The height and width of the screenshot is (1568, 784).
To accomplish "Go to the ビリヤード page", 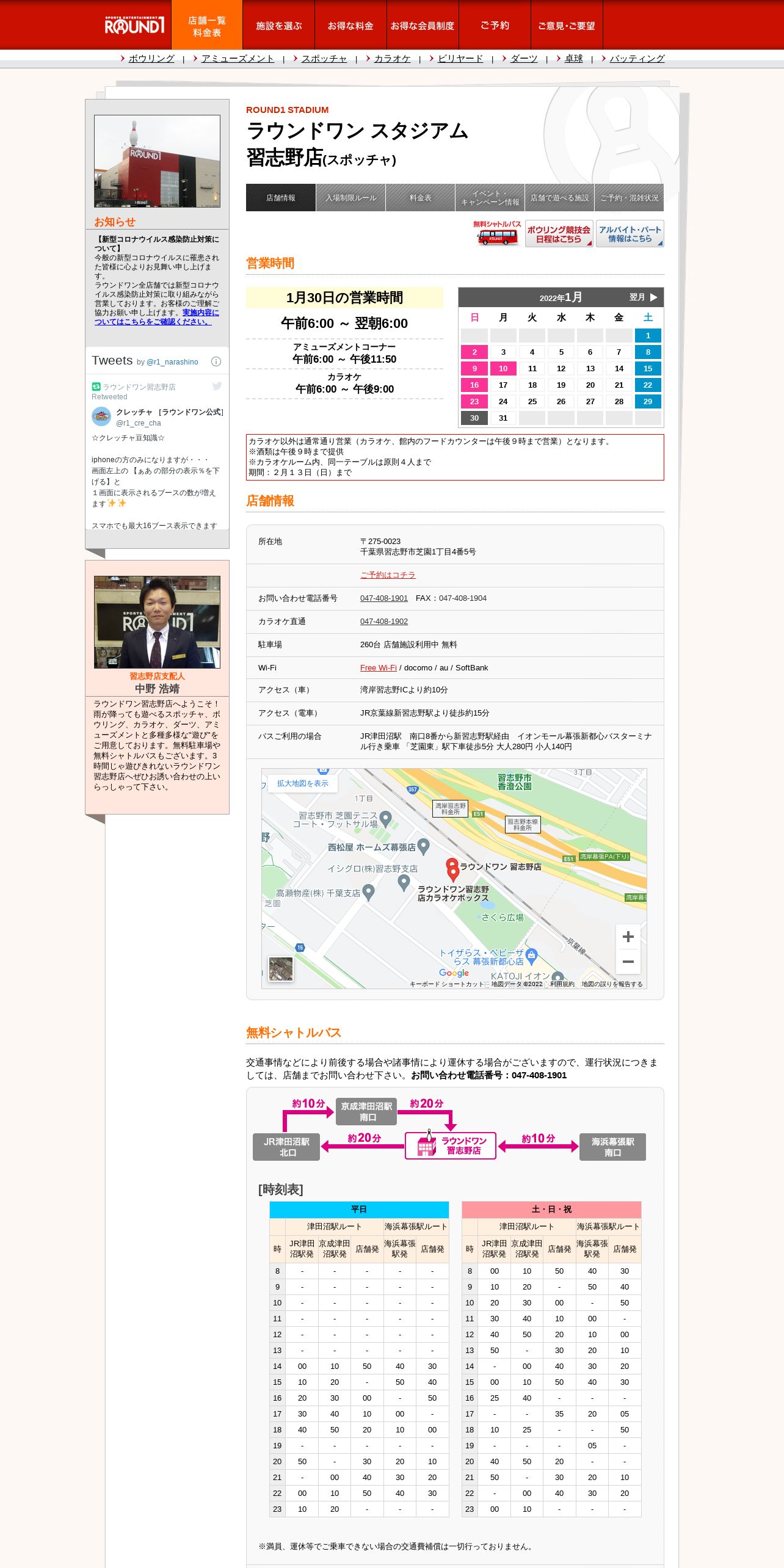I will coord(460,59).
